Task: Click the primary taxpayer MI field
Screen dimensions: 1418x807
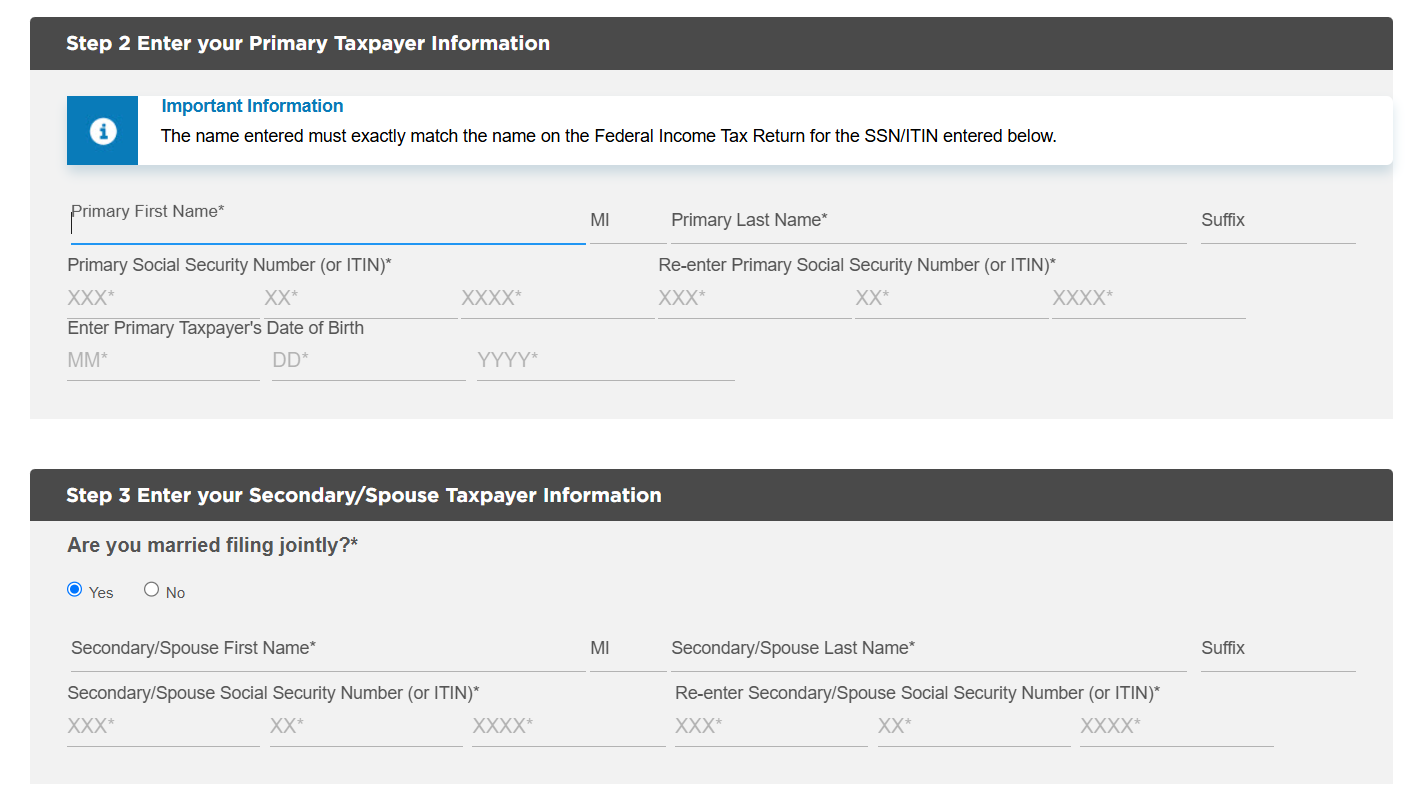Action: click(x=628, y=222)
